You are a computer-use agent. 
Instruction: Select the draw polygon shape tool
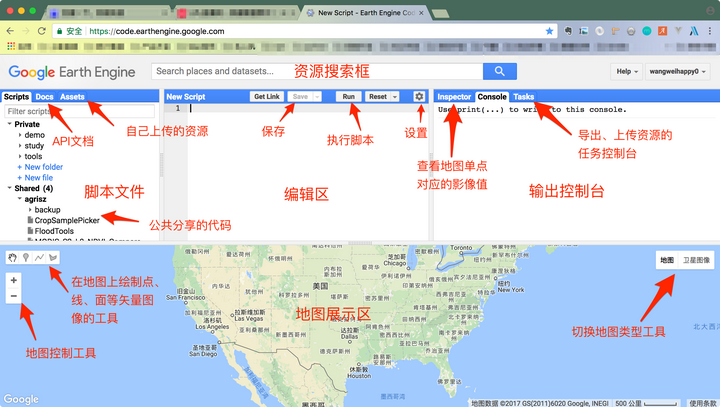53,258
